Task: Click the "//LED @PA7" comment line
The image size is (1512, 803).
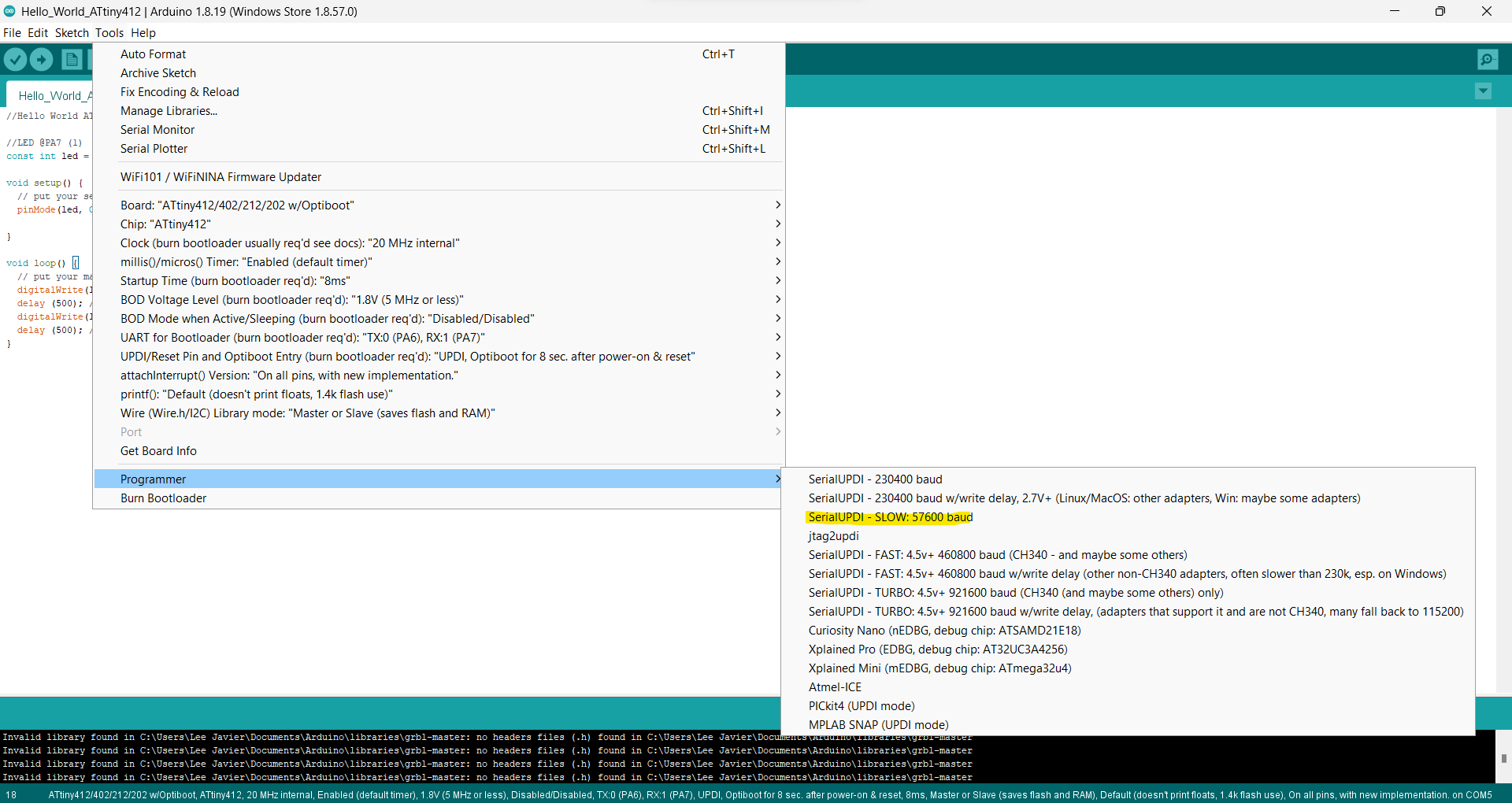Action: [x=44, y=142]
